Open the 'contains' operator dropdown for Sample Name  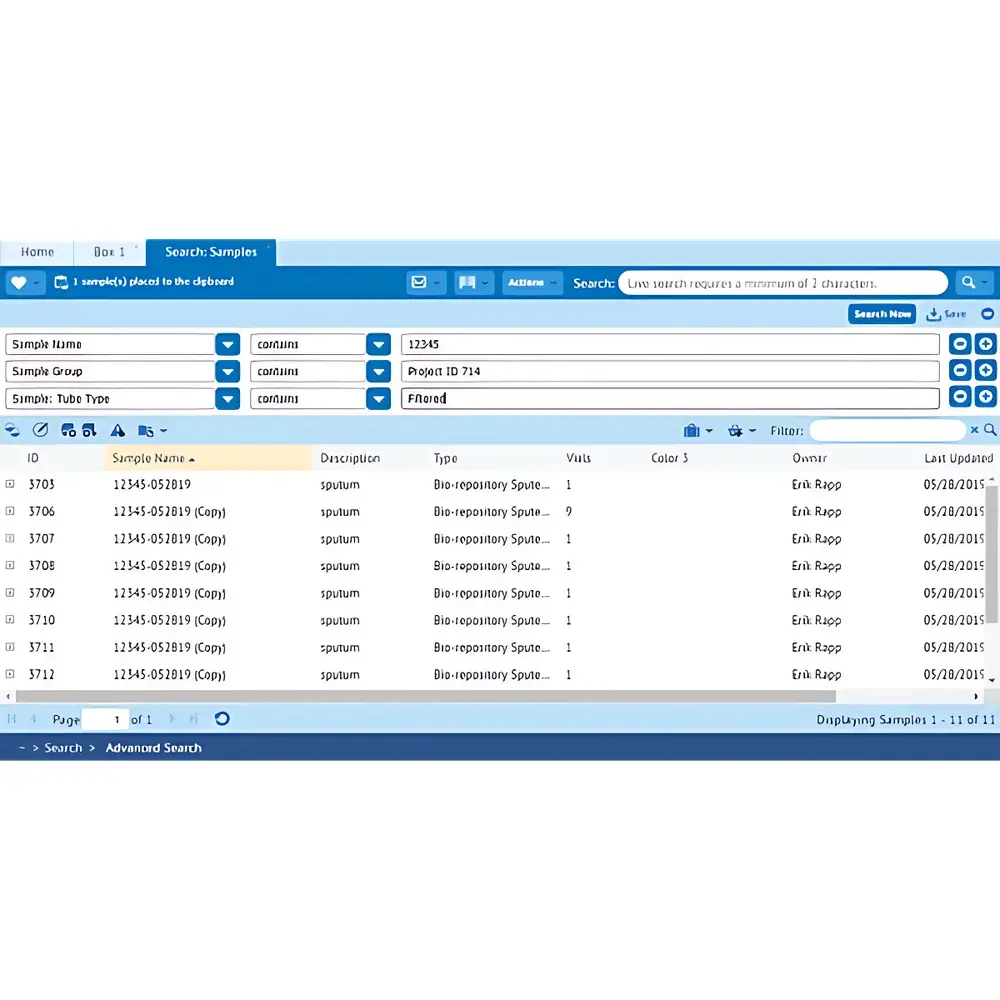click(378, 343)
